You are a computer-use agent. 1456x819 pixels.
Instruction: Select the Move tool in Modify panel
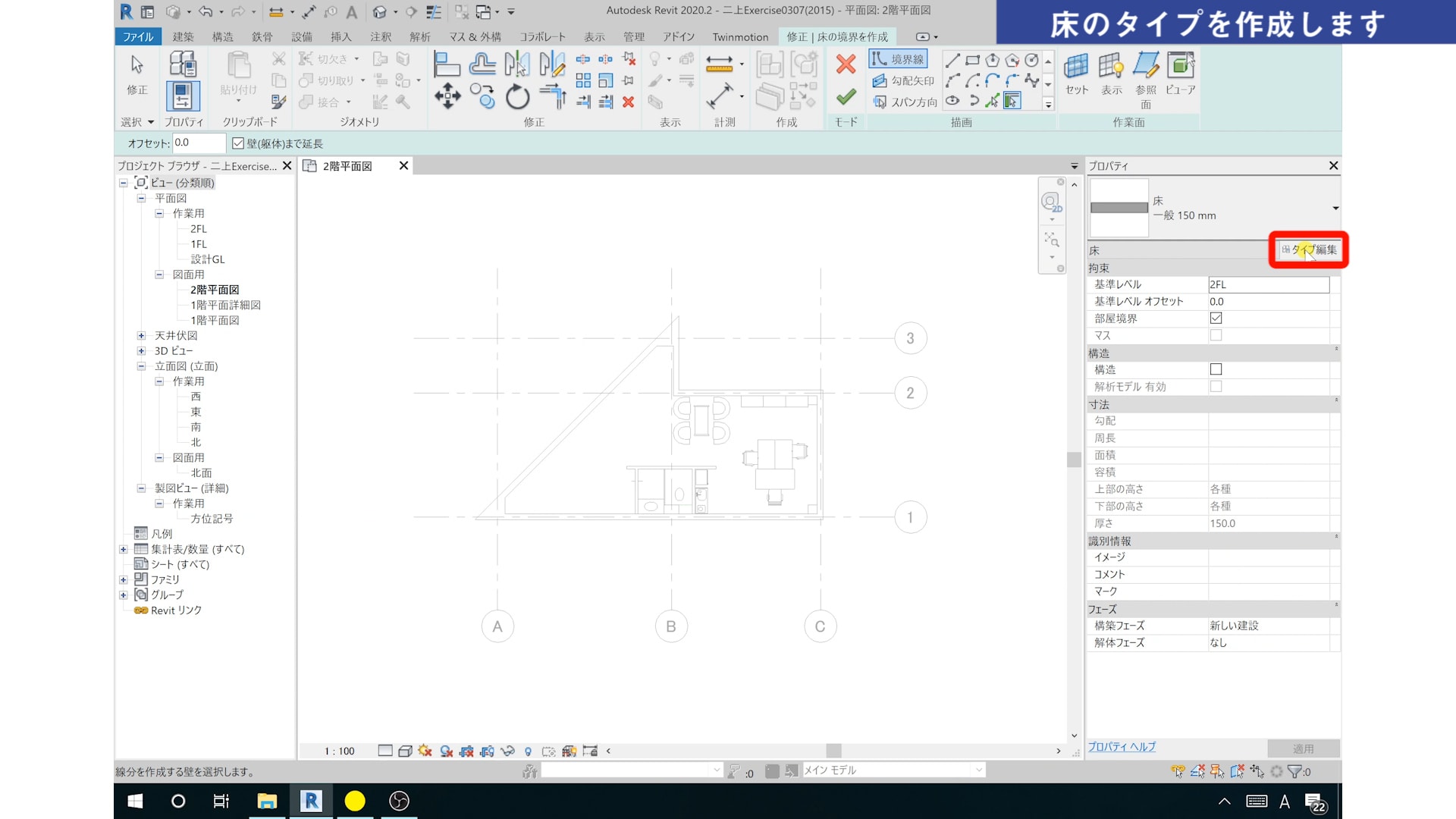[447, 96]
